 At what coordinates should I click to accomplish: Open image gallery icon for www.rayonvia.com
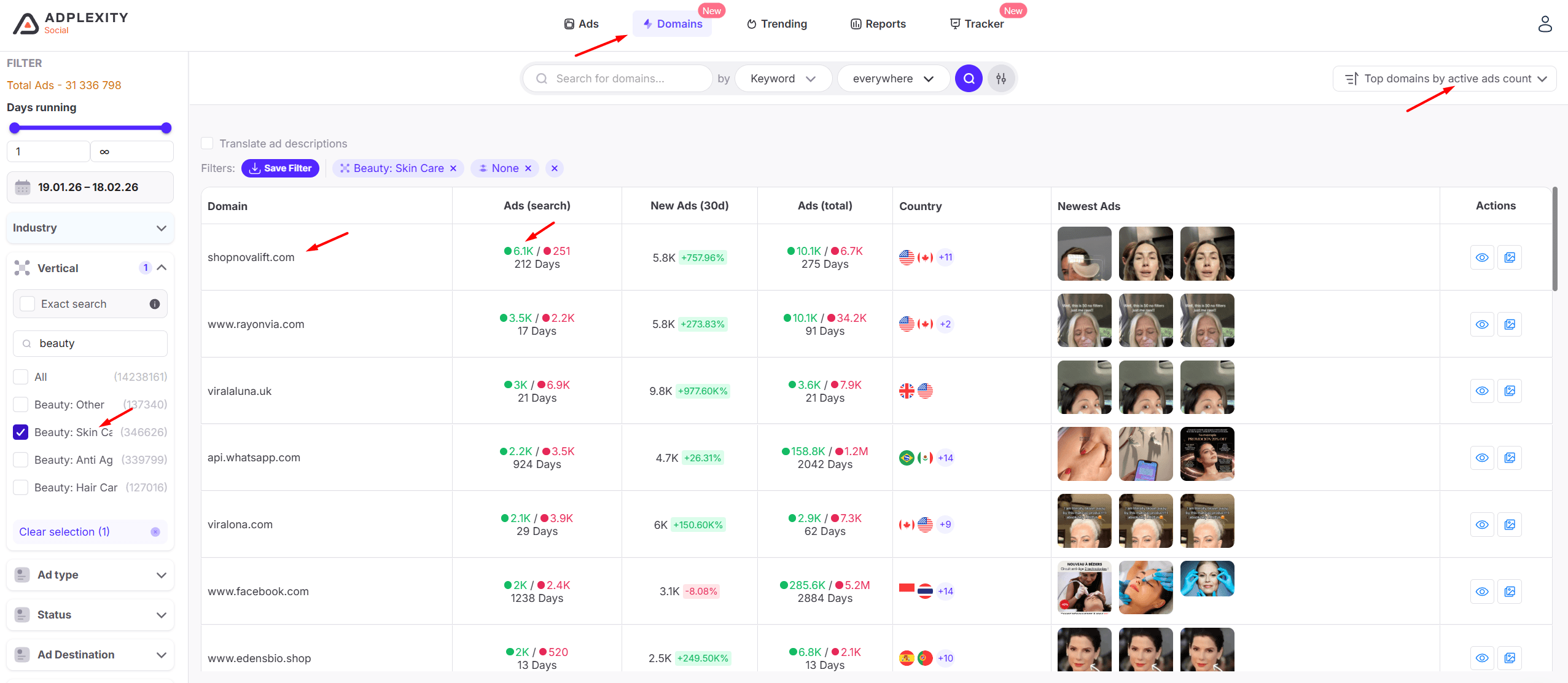[x=1510, y=324]
